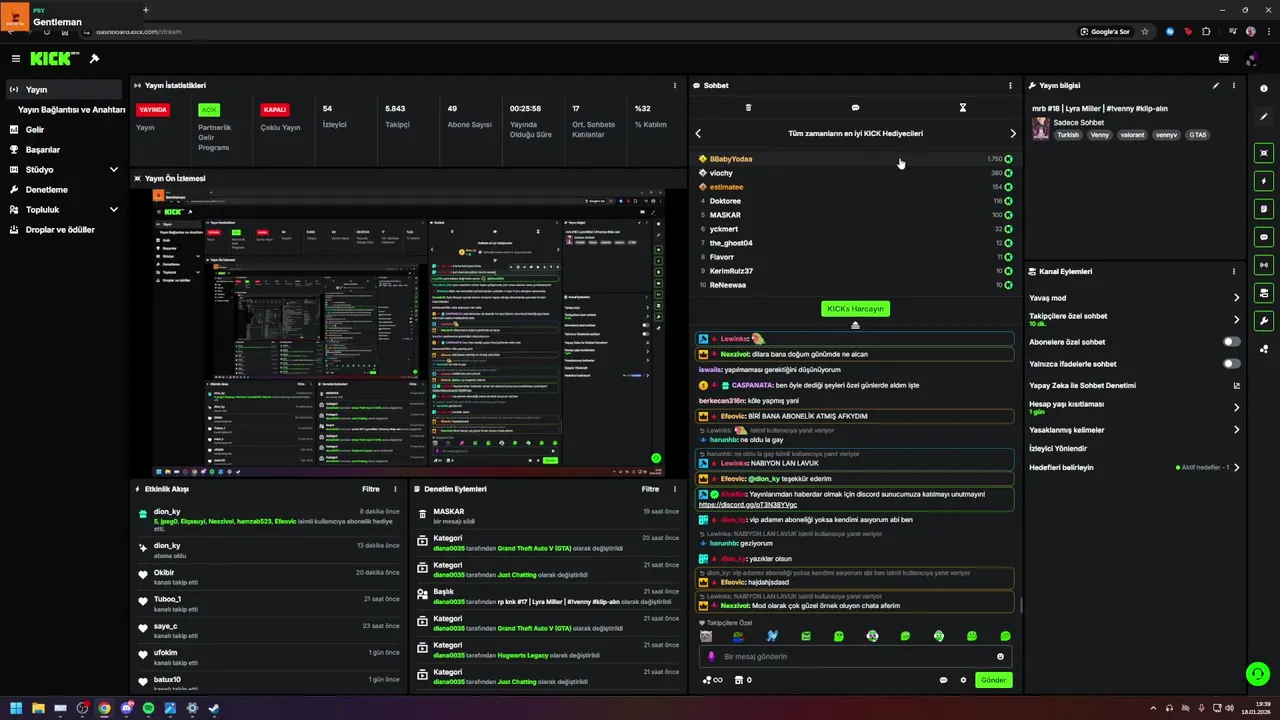1280x720 pixels.
Task: Open the hamburger menu beside KICK logo
Action: 16,59
